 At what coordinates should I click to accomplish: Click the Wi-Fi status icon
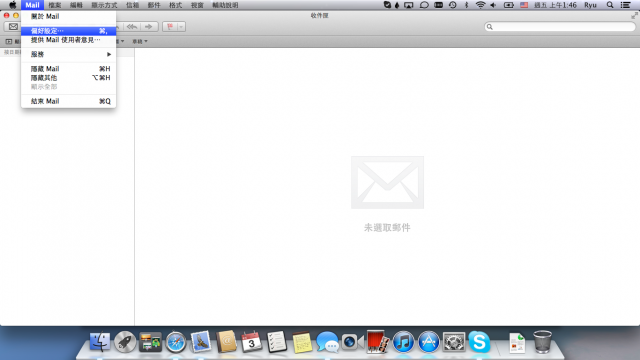click(x=480, y=5)
